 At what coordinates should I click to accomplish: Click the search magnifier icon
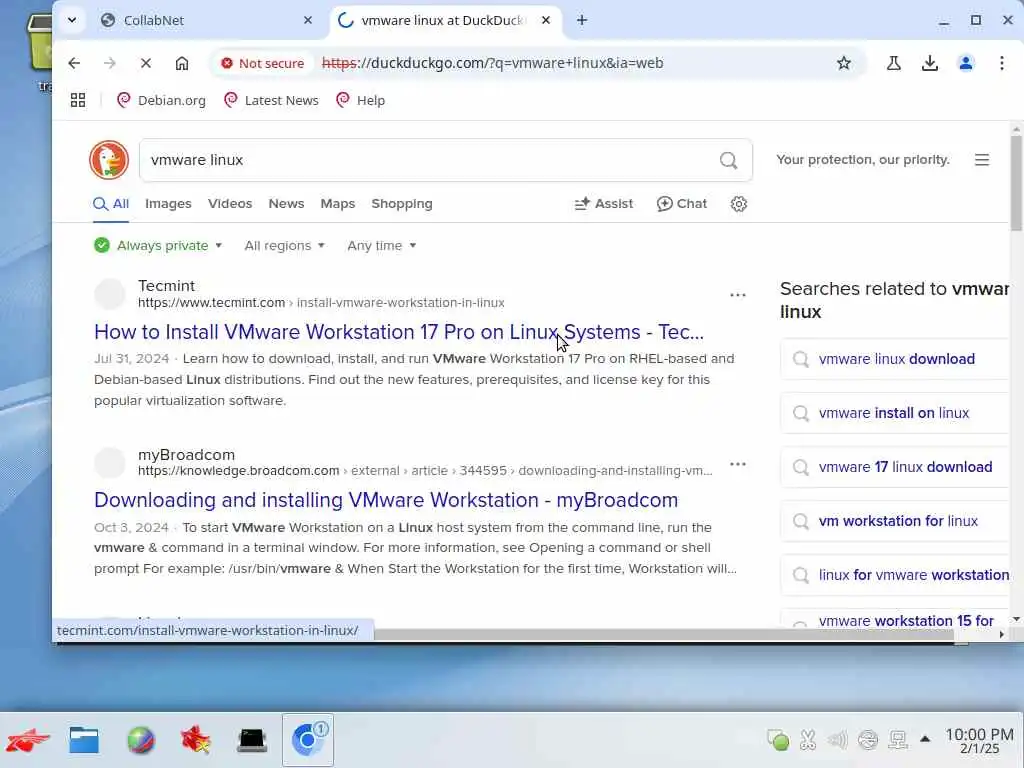click(728, 160)
